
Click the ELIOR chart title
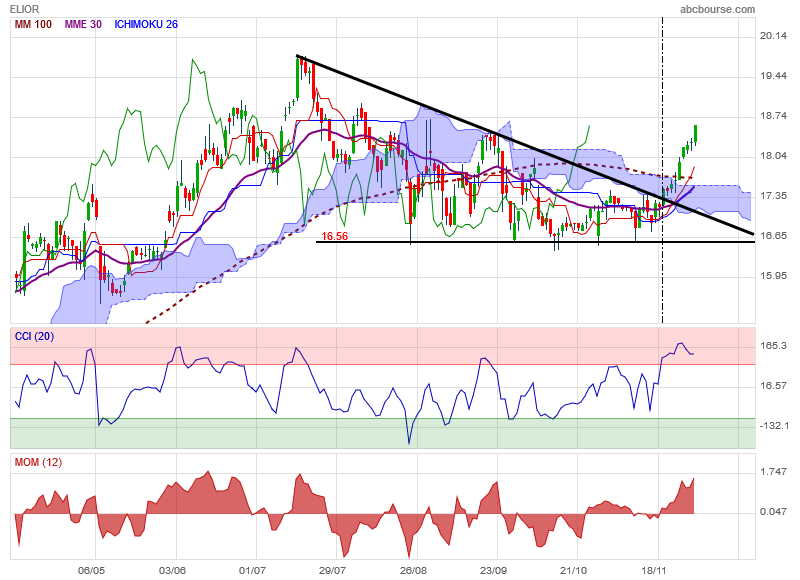[x=24, y=9]
